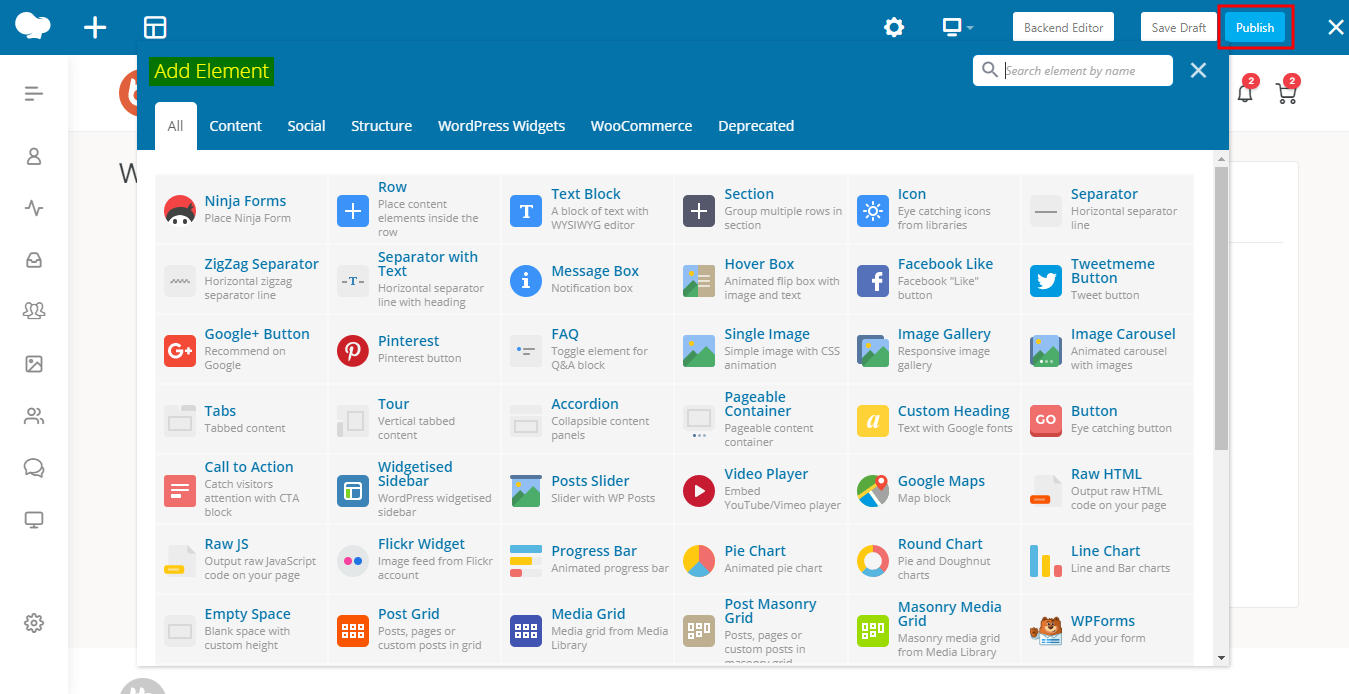Add the Google Maps element icon
This screenshot has width=1349, height=694.
873,490
